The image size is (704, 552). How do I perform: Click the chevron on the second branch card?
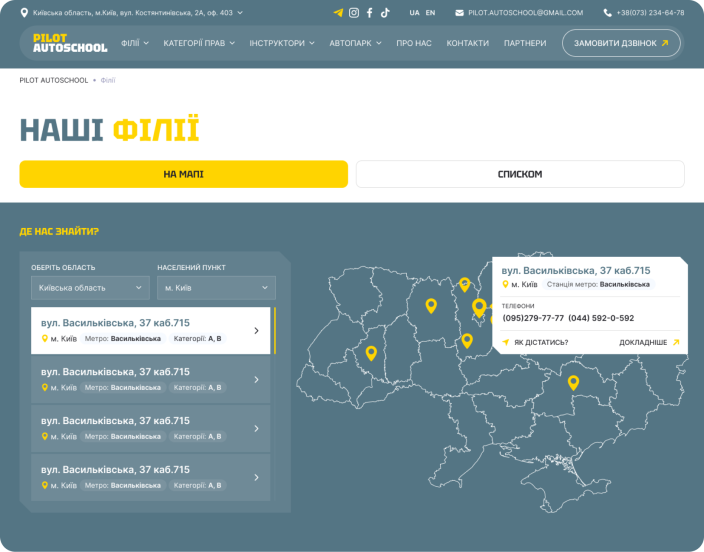tap(256, 380)
